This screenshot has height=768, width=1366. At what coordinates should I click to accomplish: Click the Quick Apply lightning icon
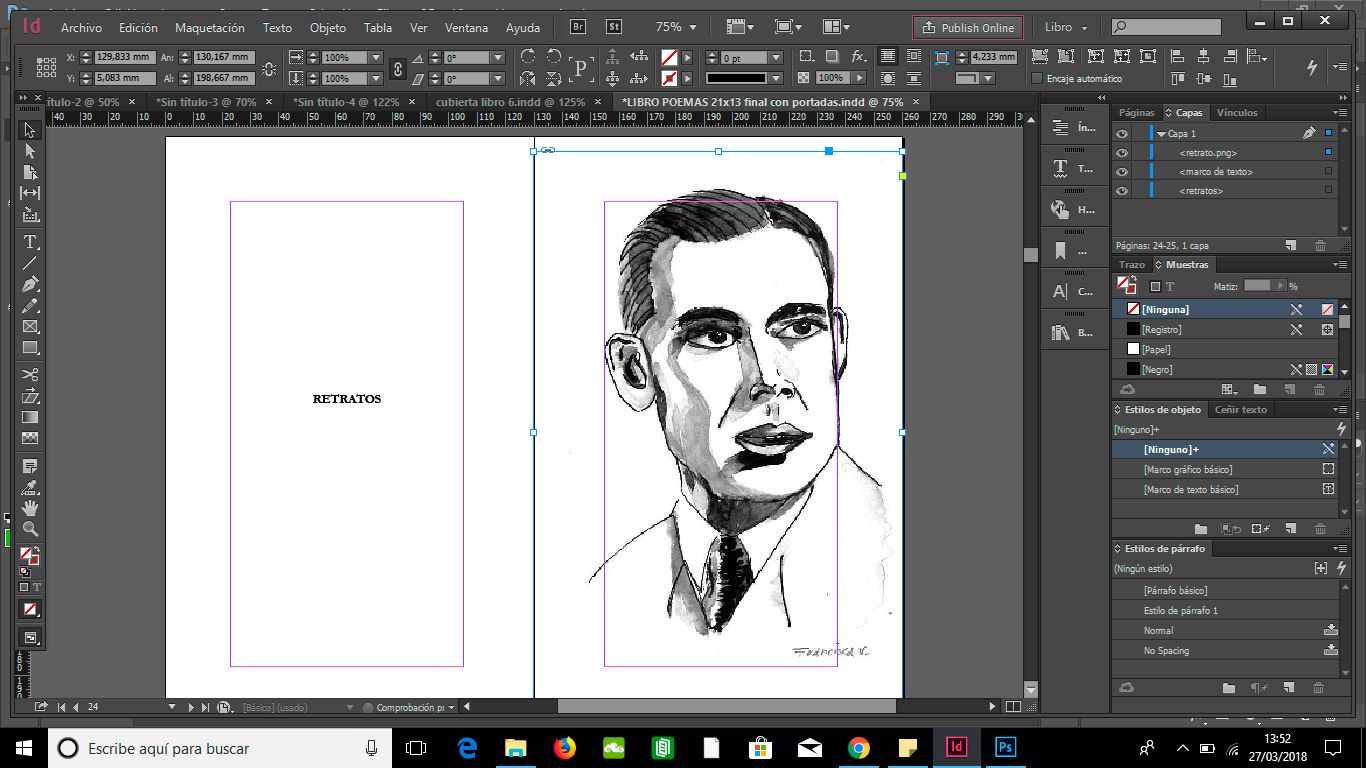click(1312, 67)
